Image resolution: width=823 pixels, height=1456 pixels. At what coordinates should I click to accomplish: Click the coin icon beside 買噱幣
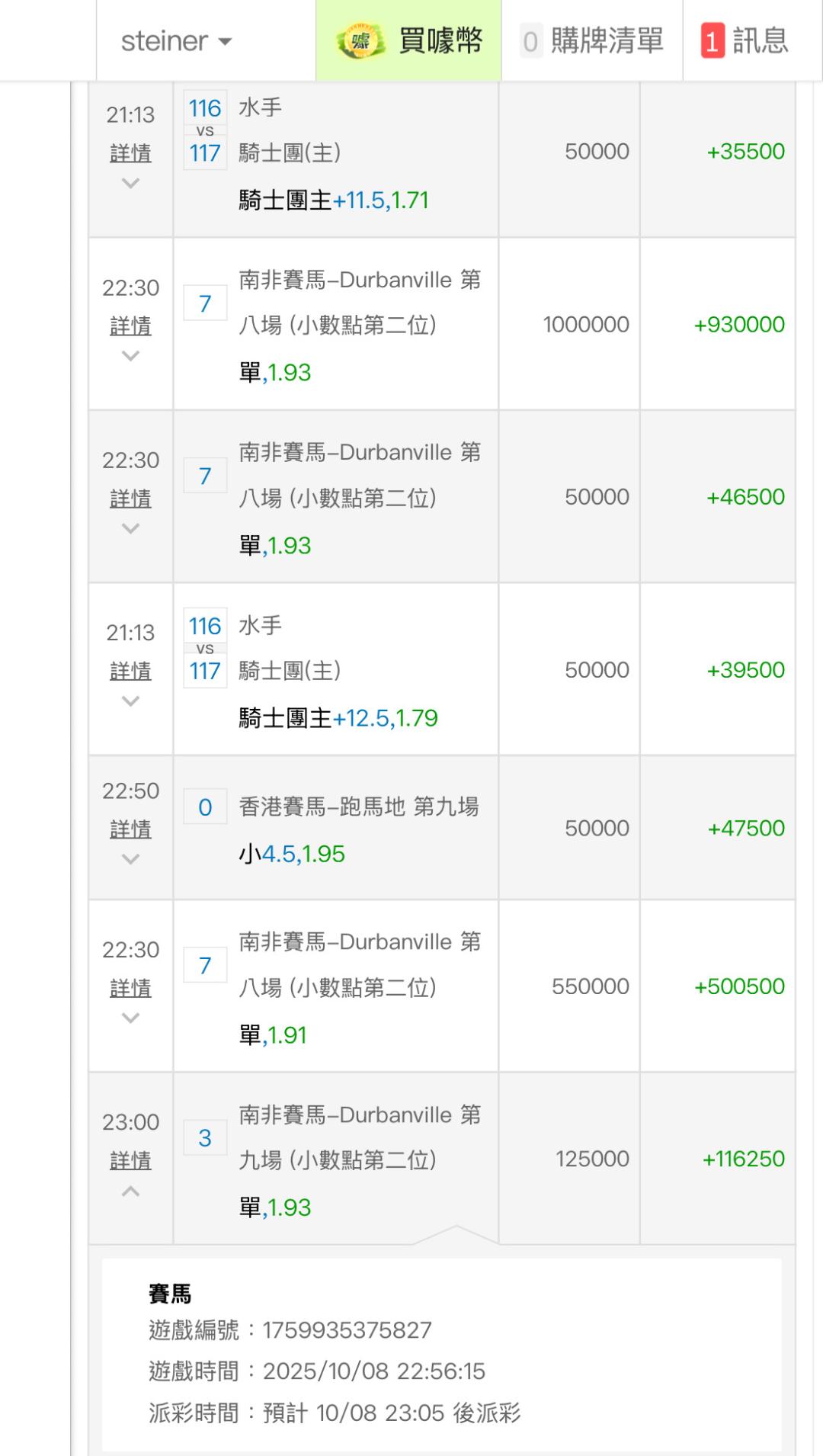coord(360,41)
